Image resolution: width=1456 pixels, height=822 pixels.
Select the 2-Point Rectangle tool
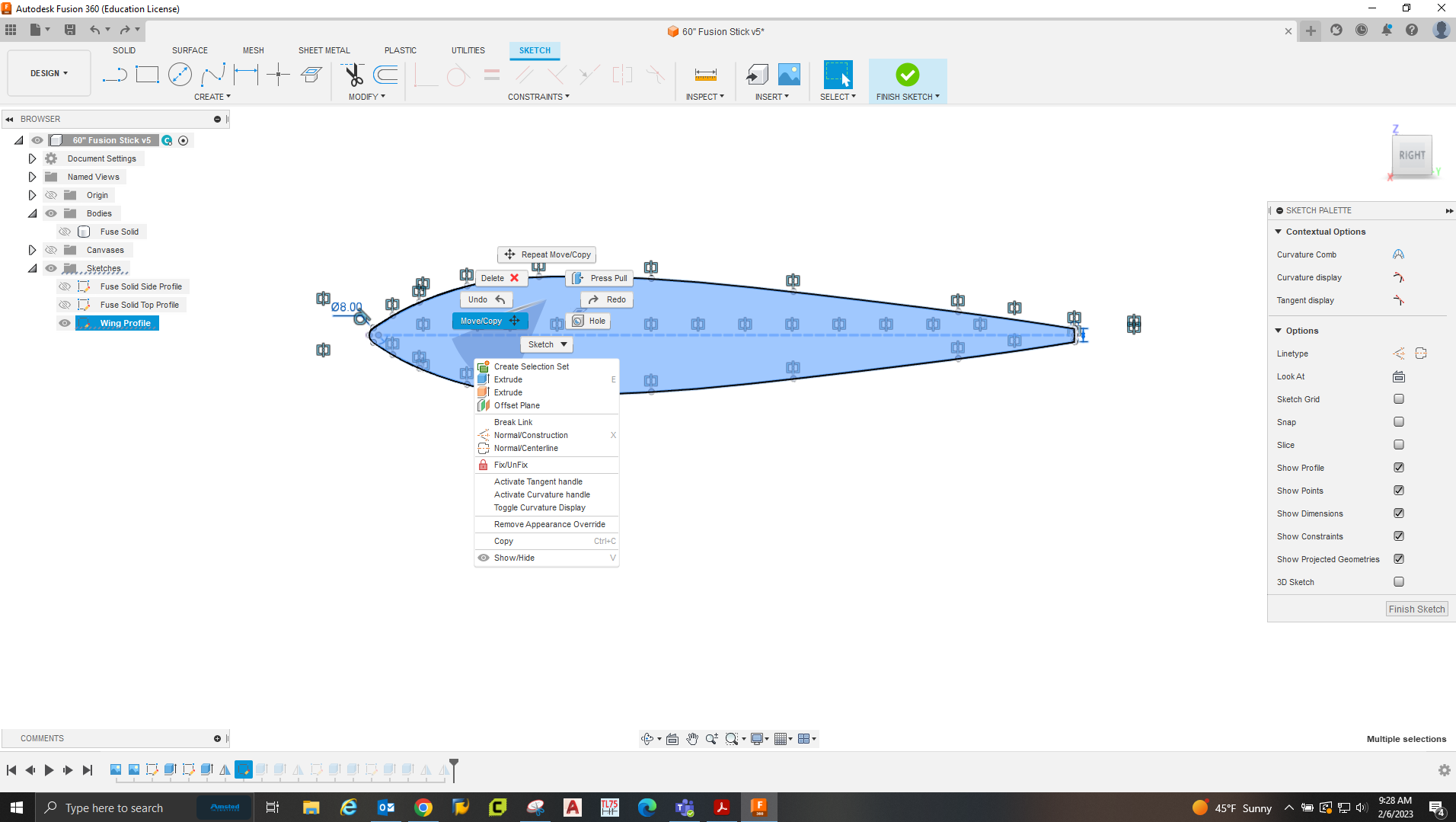click(147, 75)
